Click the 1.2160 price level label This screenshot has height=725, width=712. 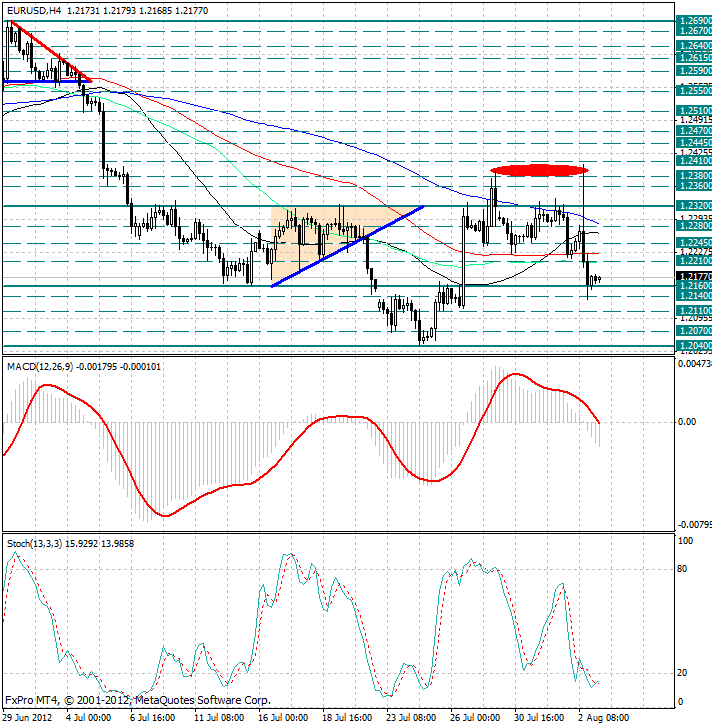694,286
